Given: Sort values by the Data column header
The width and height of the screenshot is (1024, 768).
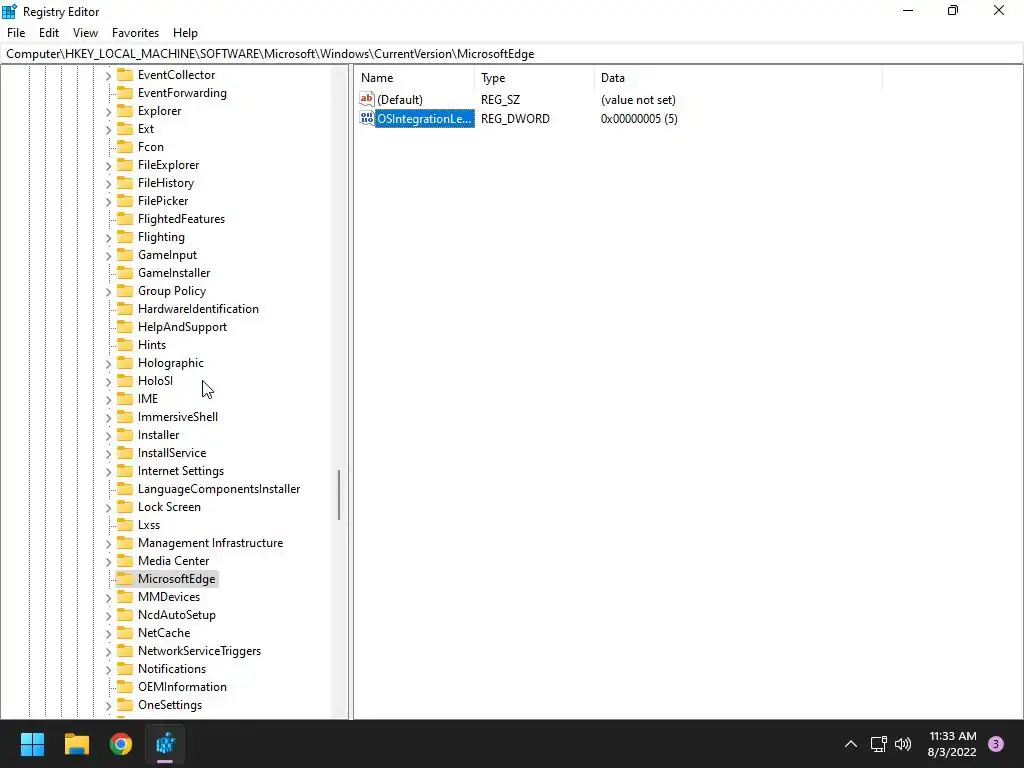Looking at the screenshot, I should [738, 78].
